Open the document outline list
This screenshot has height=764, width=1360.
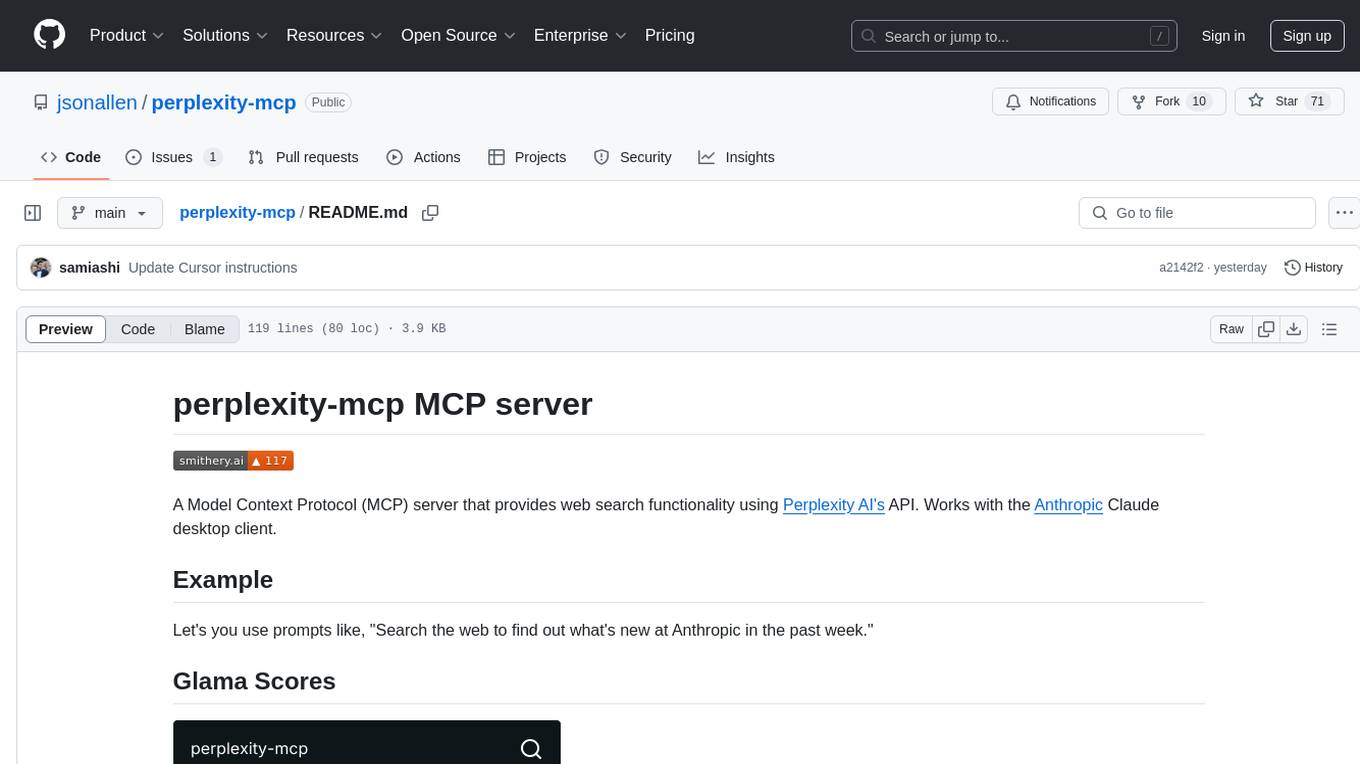tap(1329, 329)
